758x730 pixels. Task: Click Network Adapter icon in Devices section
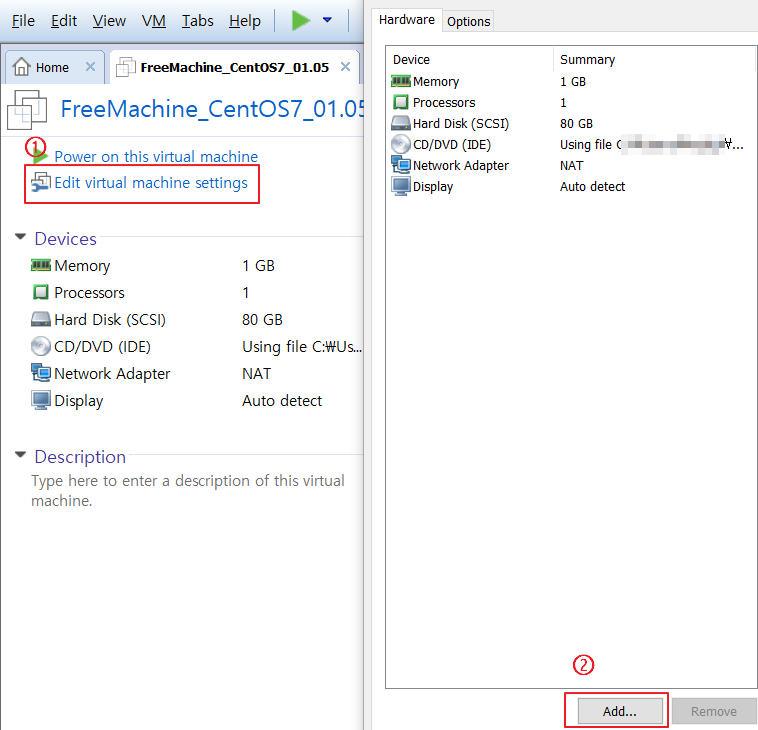coord(41,373)
